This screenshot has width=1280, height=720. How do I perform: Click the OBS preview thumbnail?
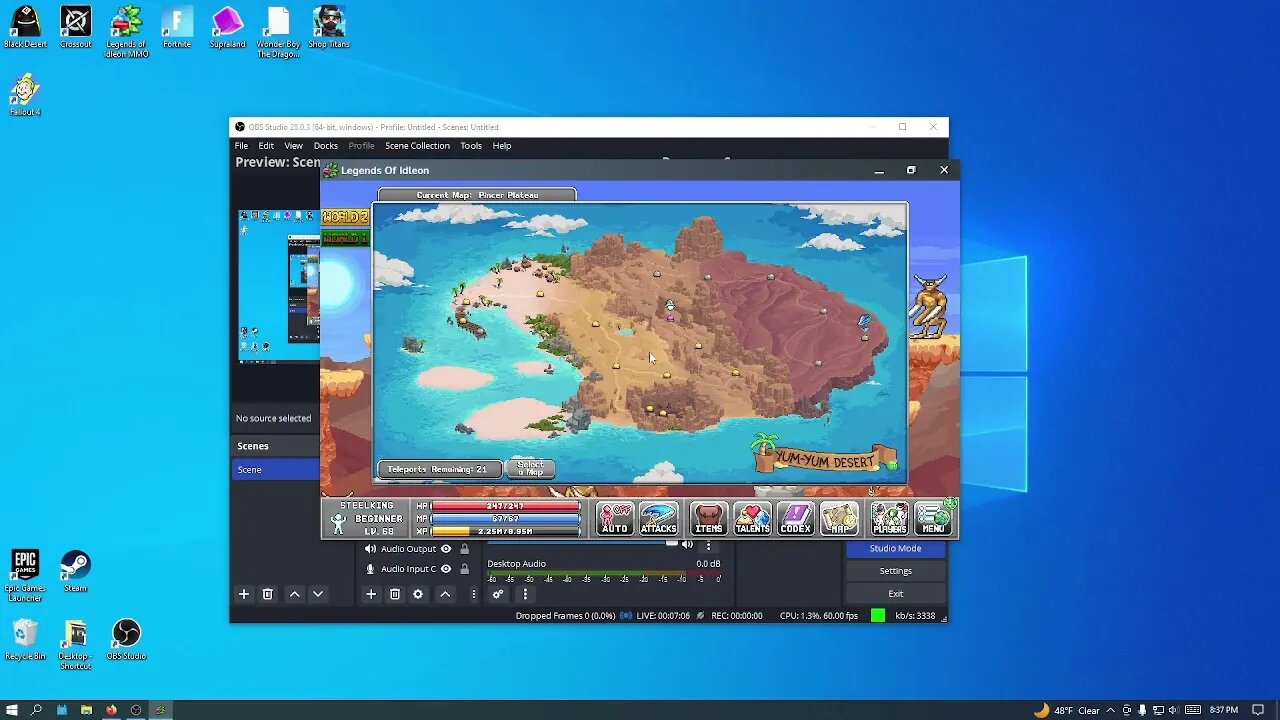pyautogui.click(x=279, y=286)
